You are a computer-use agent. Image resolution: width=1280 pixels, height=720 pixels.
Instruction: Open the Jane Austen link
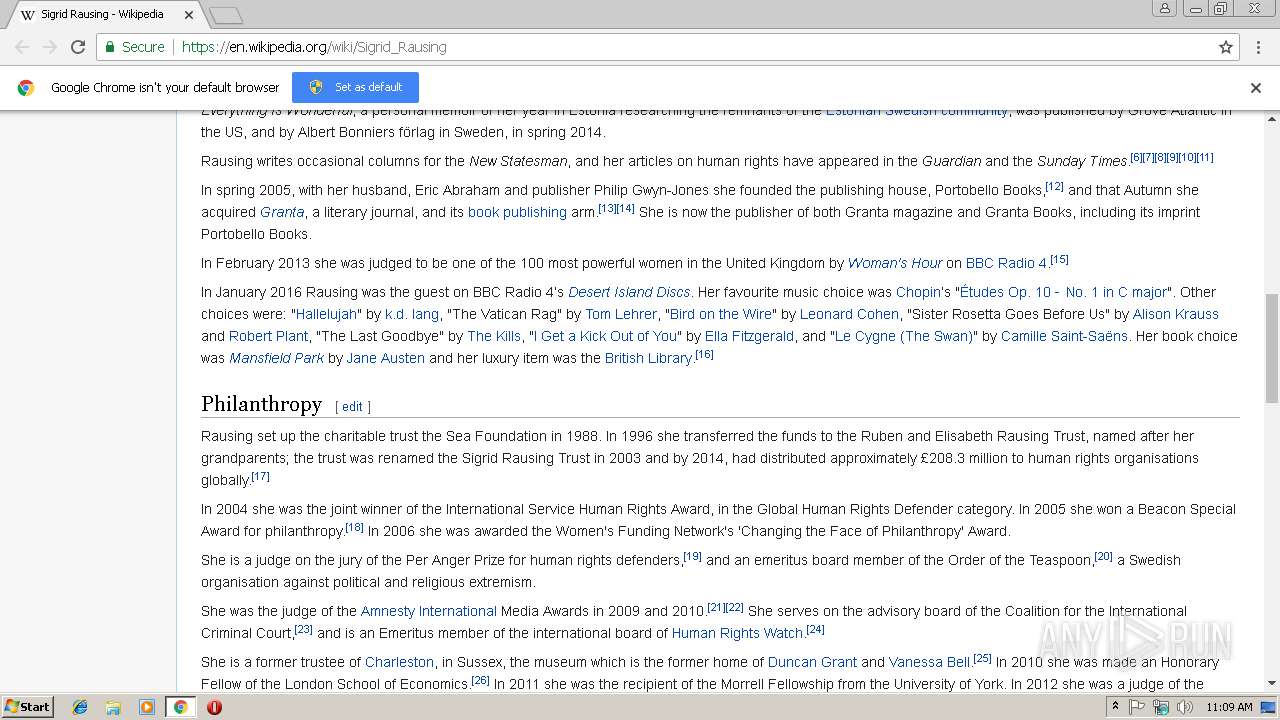pyautogui.click(x=386, y=358)
